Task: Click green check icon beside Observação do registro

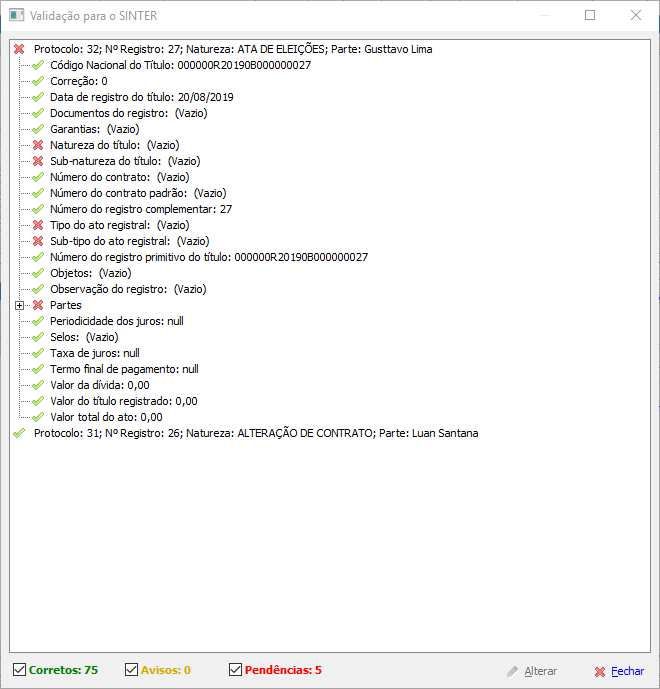Action: 38,289
